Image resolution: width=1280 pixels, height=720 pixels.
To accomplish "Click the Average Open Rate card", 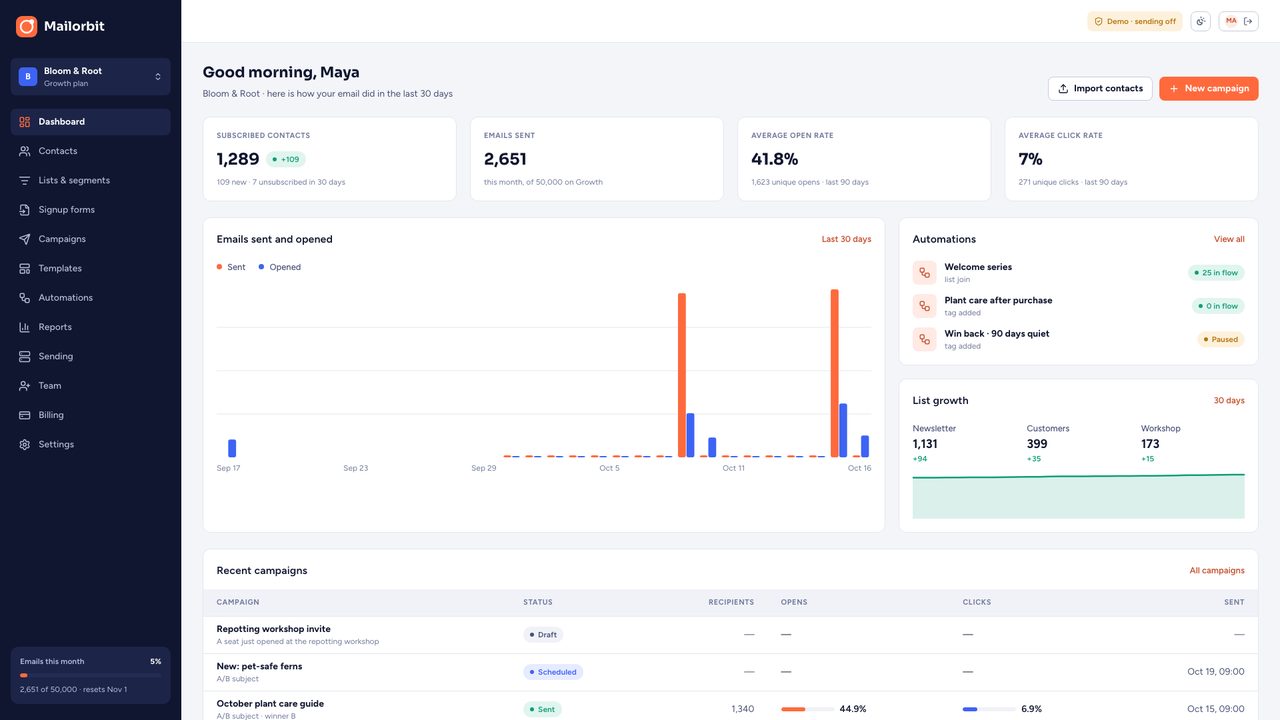I will coord(864,159).
